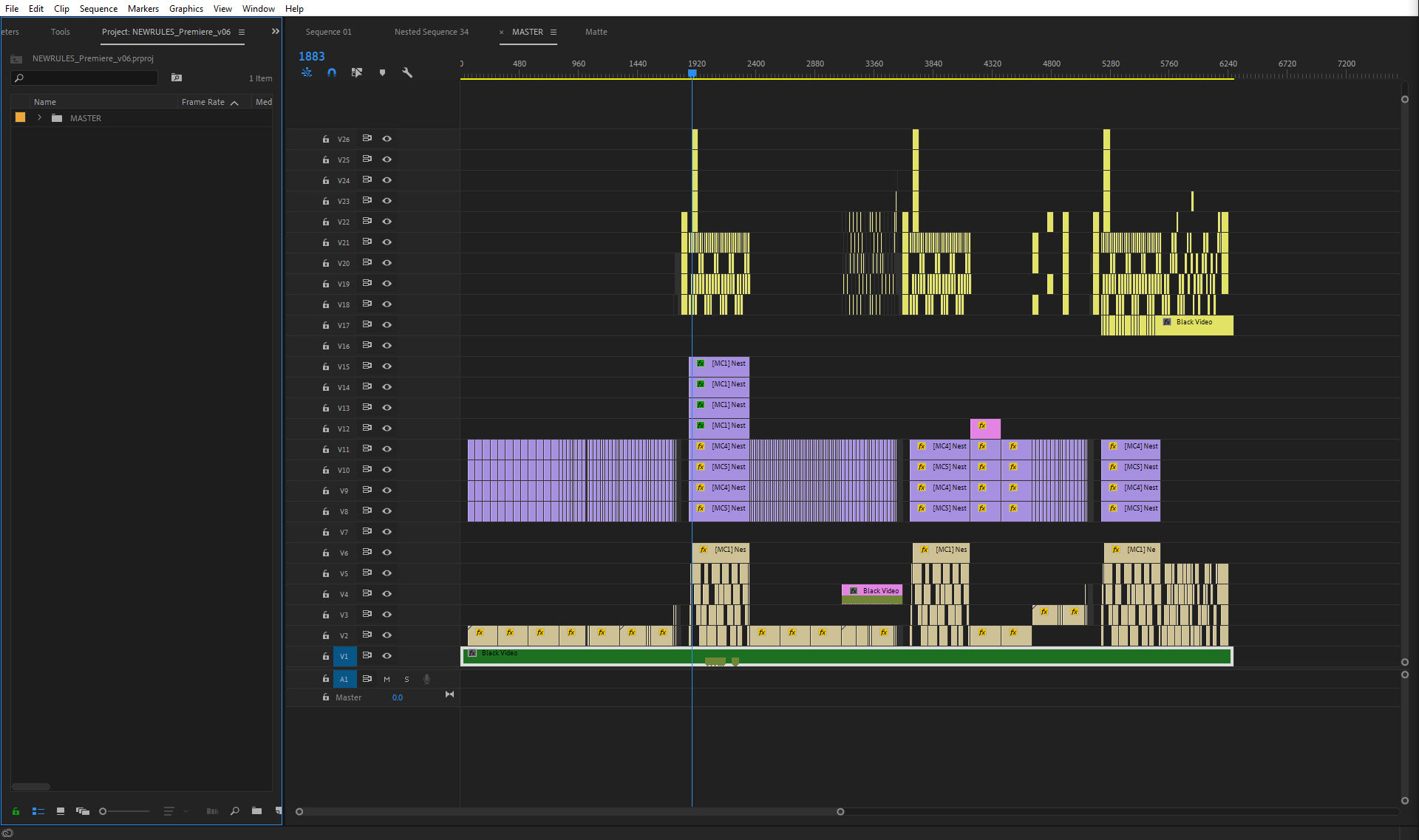Mute audio track A1

coord(387,679)
